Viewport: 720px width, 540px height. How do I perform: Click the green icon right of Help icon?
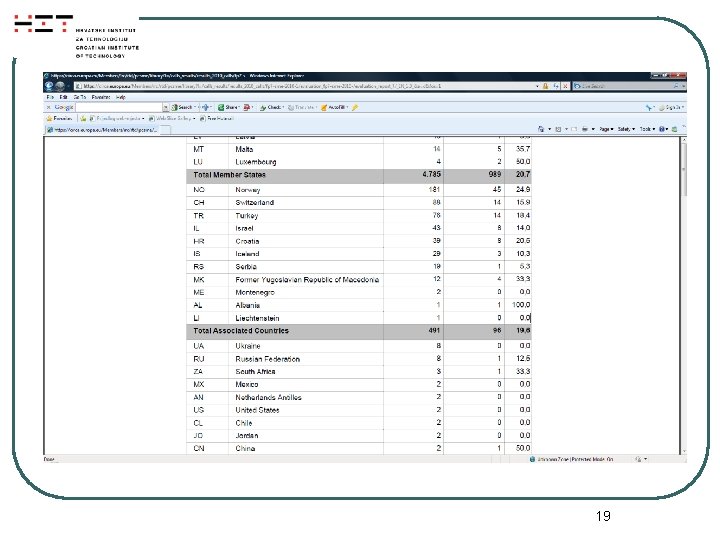[x=674, y=129]
